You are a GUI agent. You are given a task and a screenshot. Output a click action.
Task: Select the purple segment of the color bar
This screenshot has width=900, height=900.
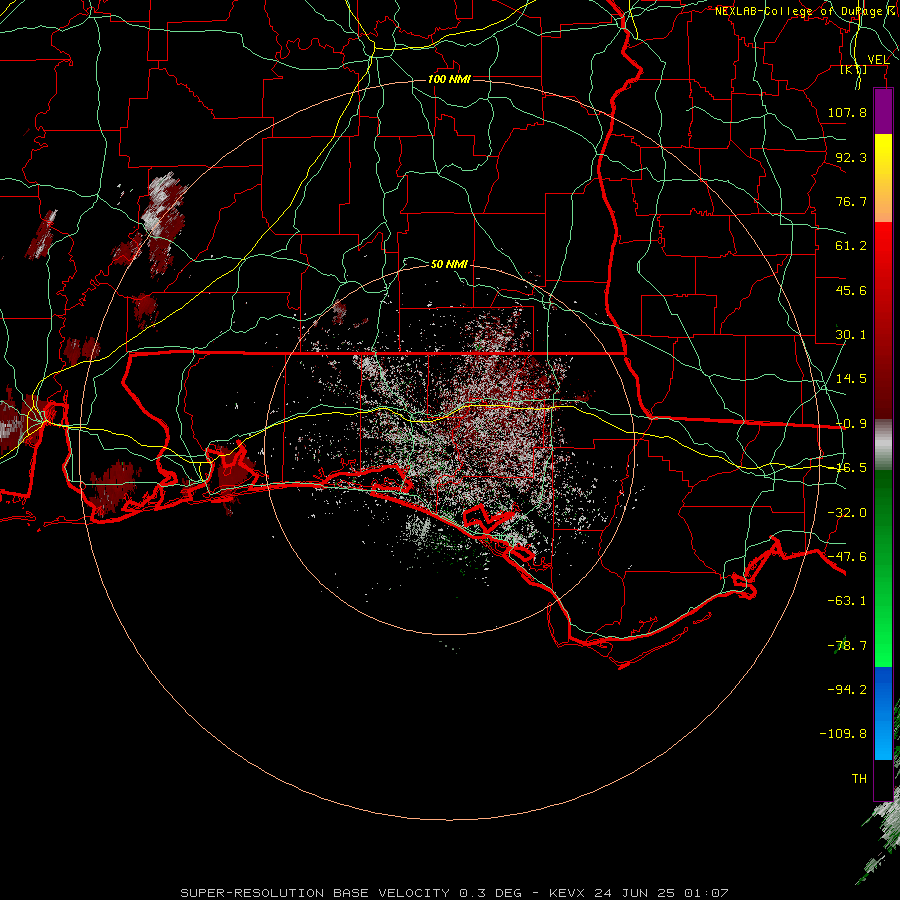[x=883, y=111]
